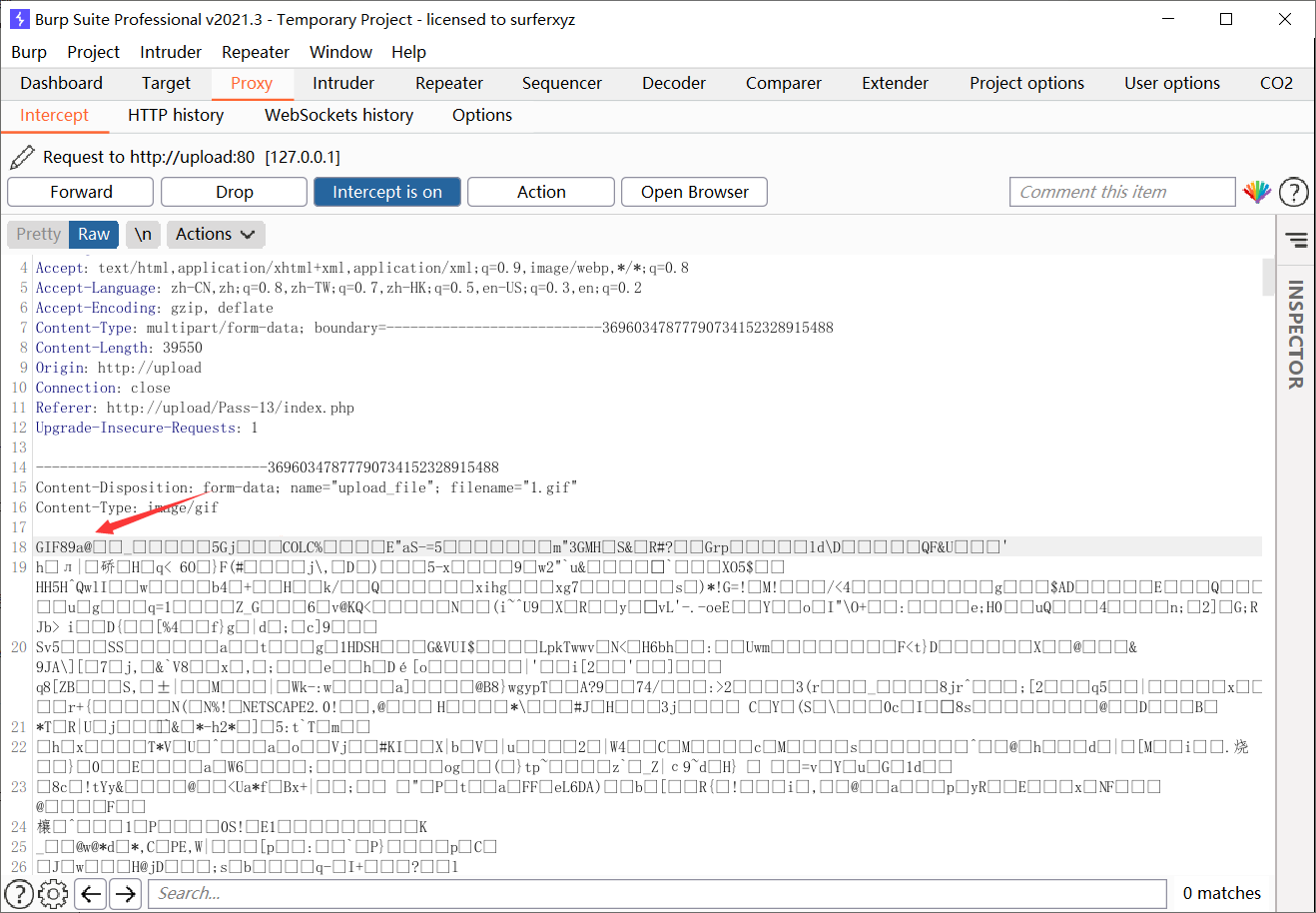Click the Content-Length header line

click(x=119, y=348)
